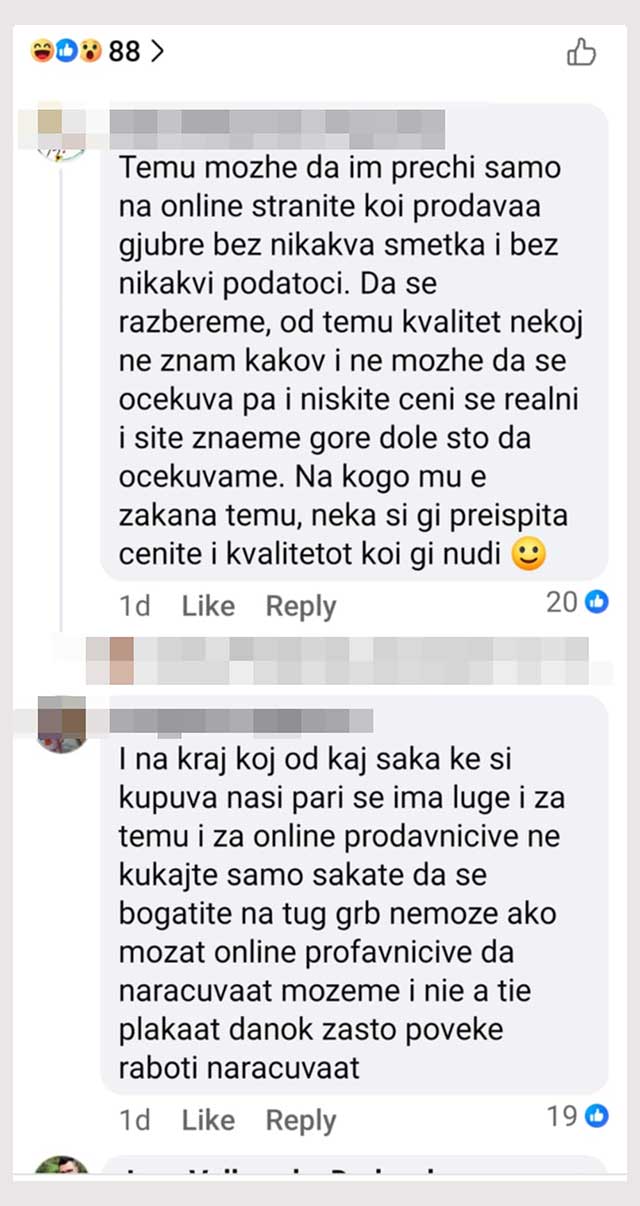Click the 1d timestamp under second comment
Viewport: 640px width, 1206px height.
coord(135,1121)
